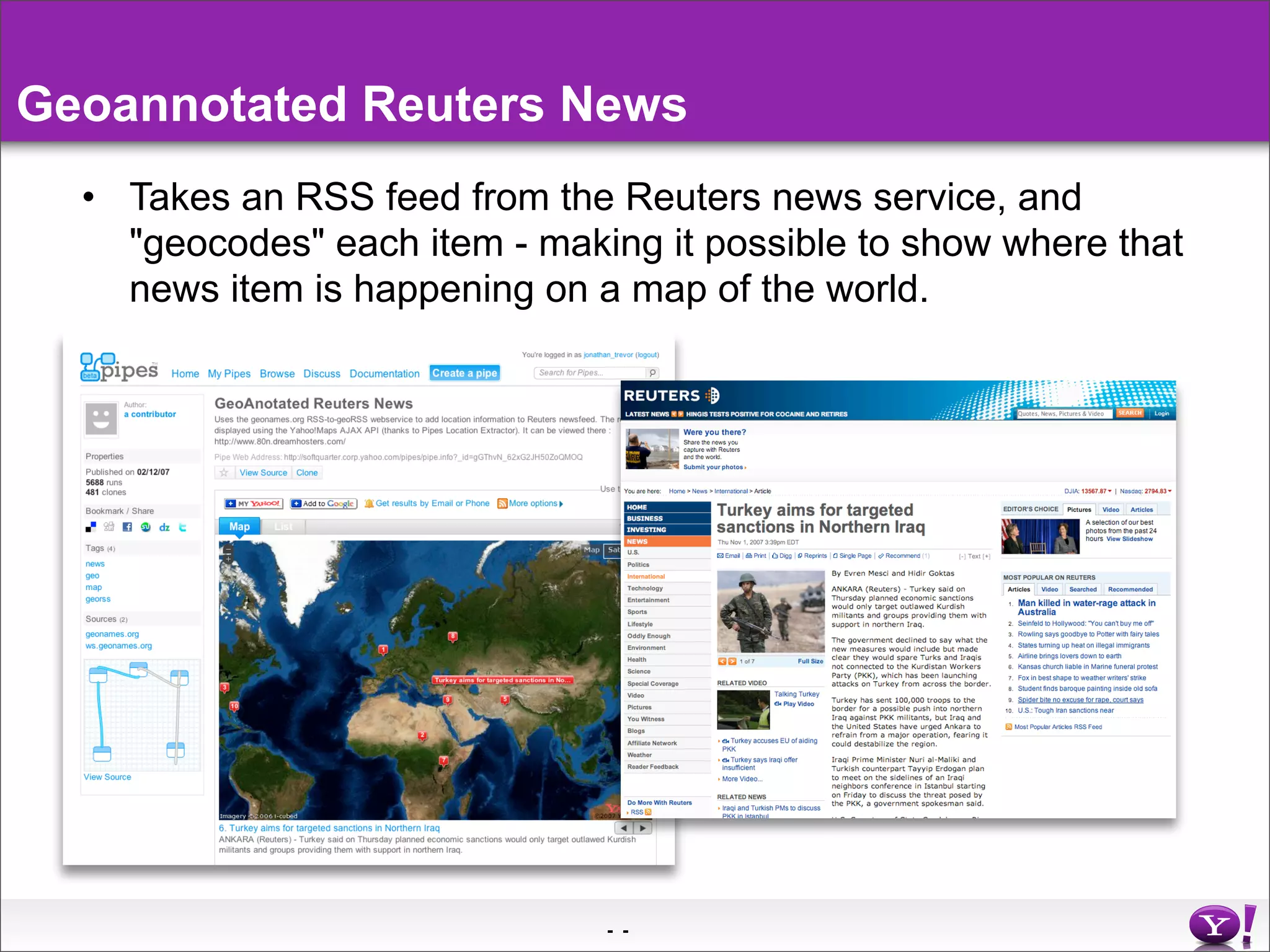Click in the Search for Pipes field
This screenshot has height=952, width=1270.
point(589,372)
